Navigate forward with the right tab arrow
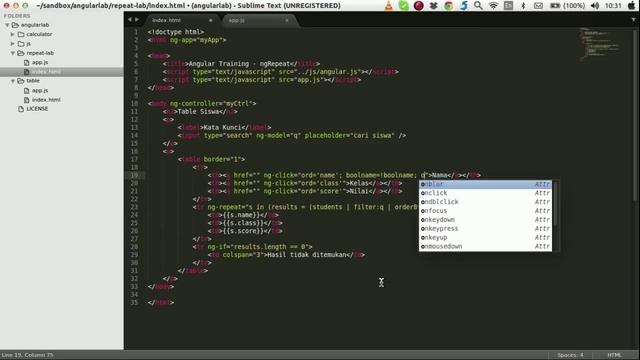Image resolution: width=640 pixels, height=360 pixels. pyautogui.click(x=137, y=19)
